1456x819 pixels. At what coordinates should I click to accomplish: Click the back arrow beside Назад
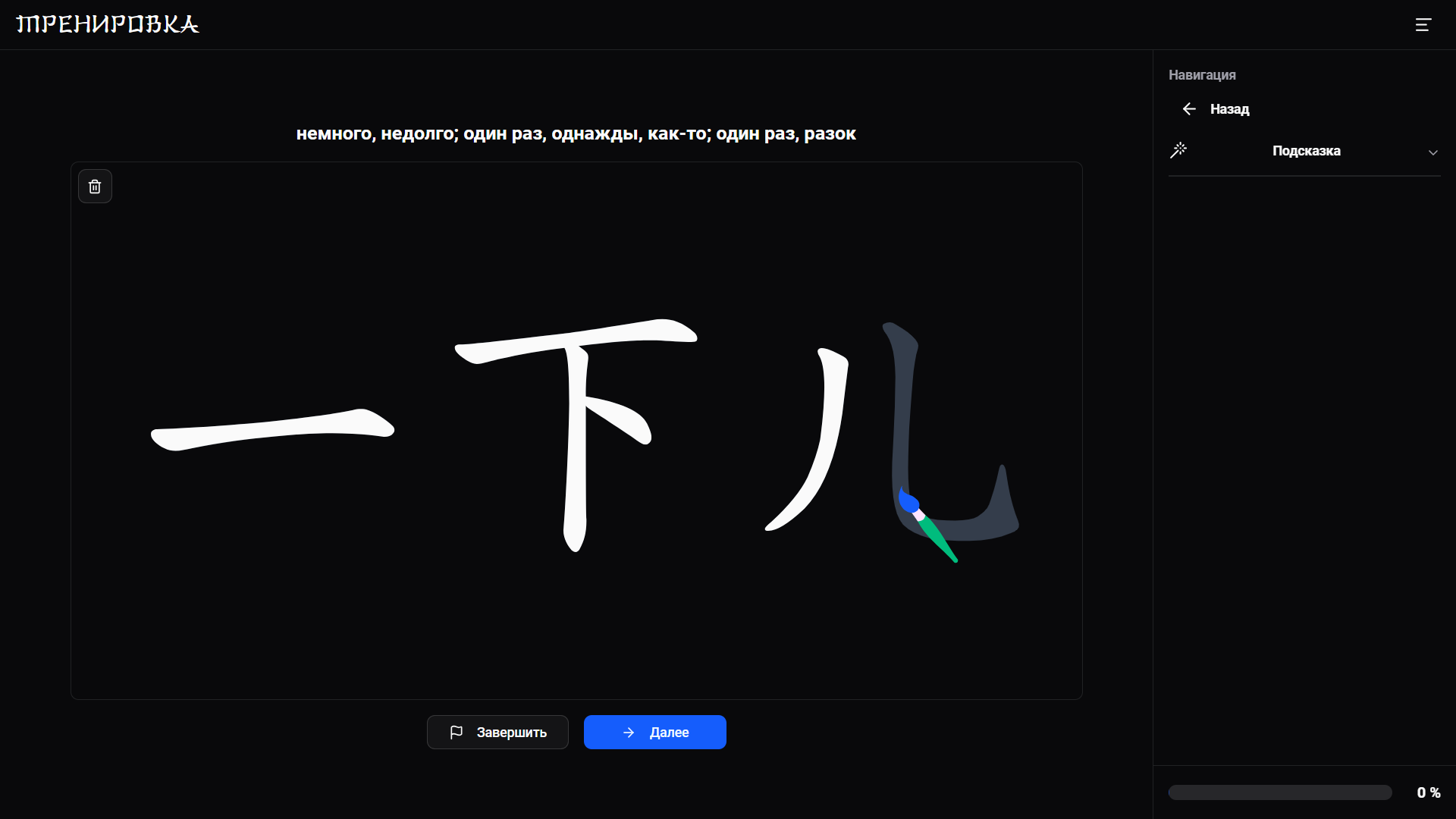[1189, 108]
